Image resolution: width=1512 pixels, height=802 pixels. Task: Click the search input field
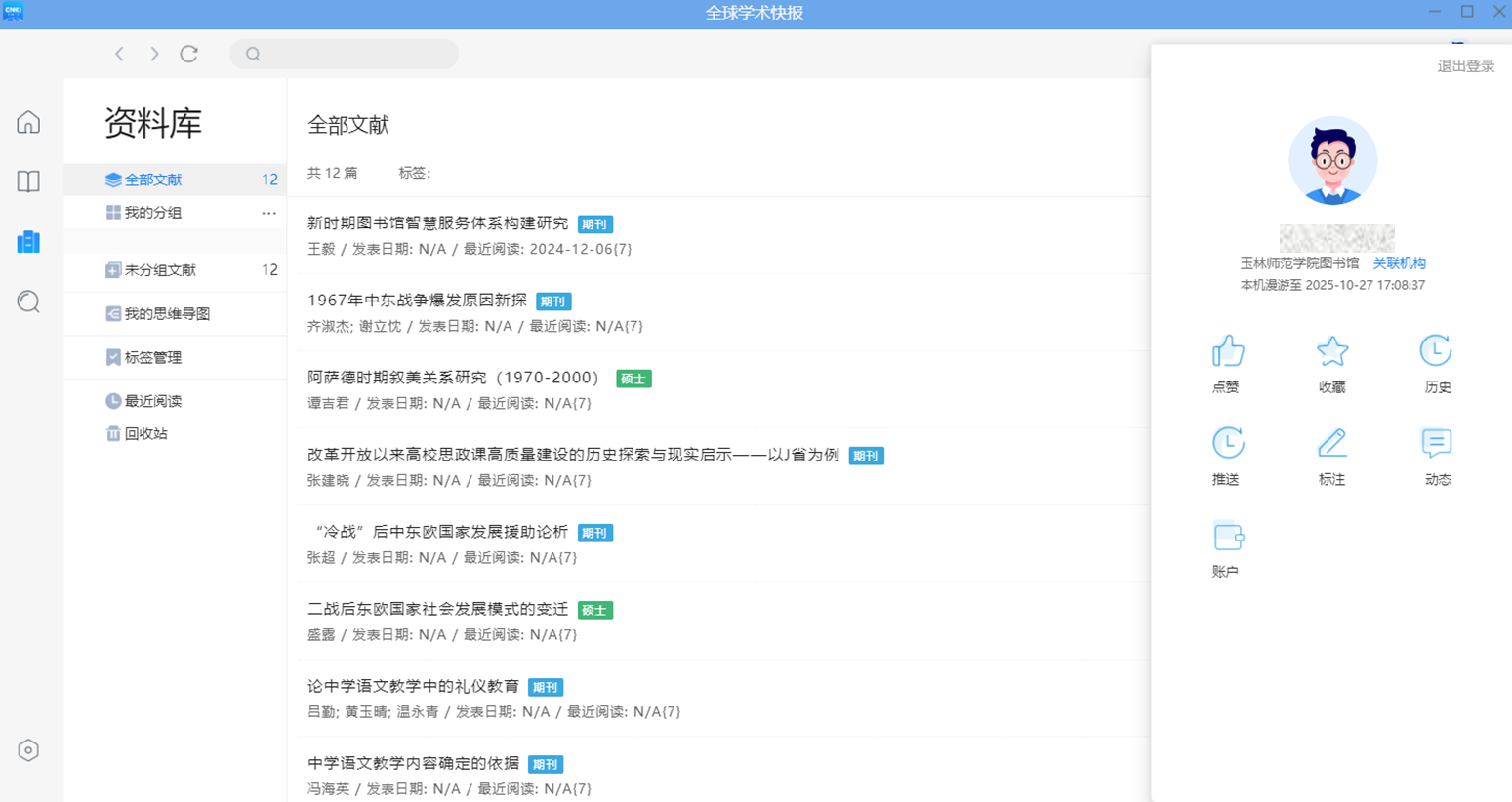[345, 54]
